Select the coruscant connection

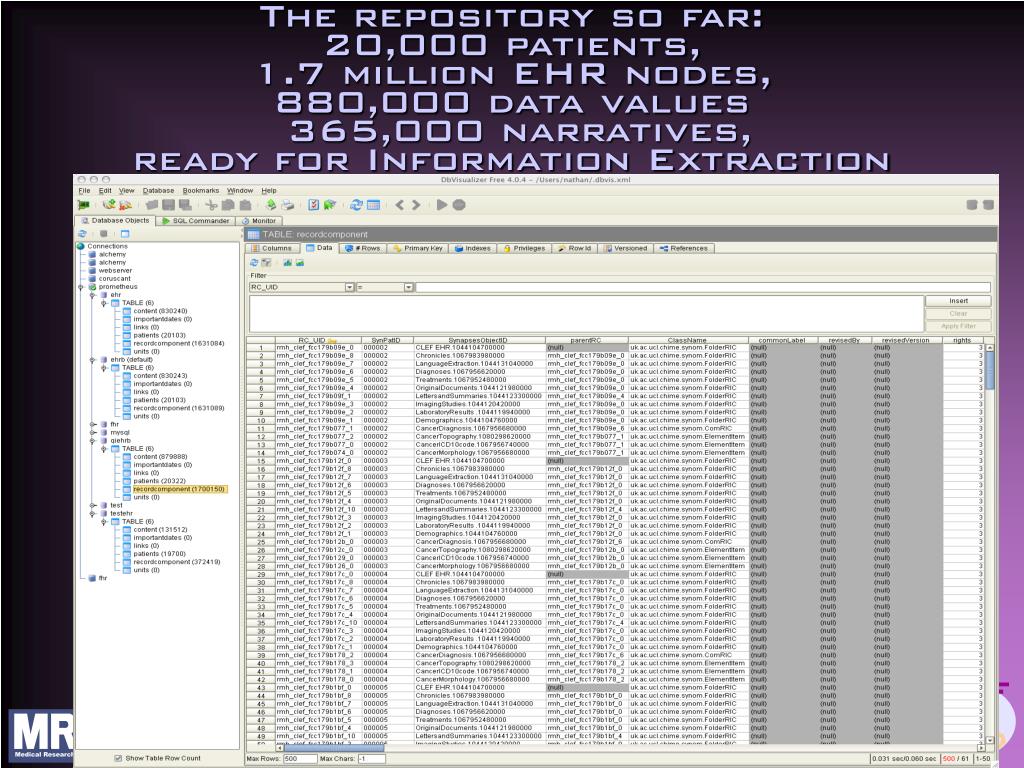pyautogui.click(x=114, y=279)
